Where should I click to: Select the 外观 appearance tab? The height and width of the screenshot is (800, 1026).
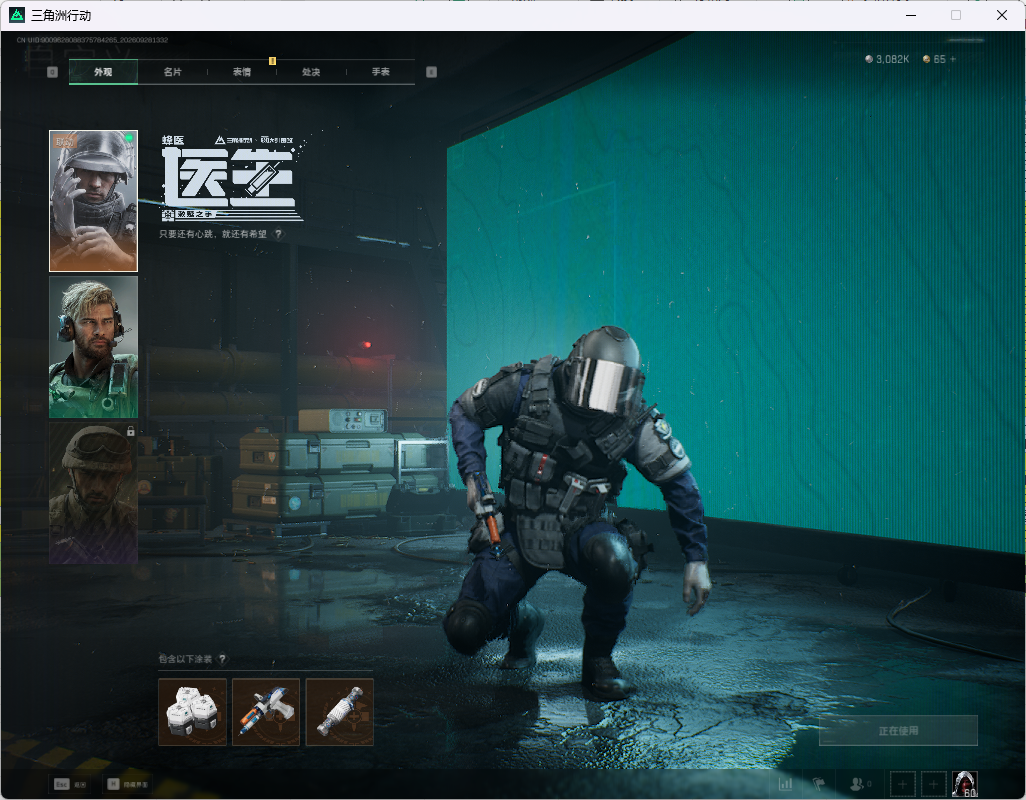coord(103,72)
